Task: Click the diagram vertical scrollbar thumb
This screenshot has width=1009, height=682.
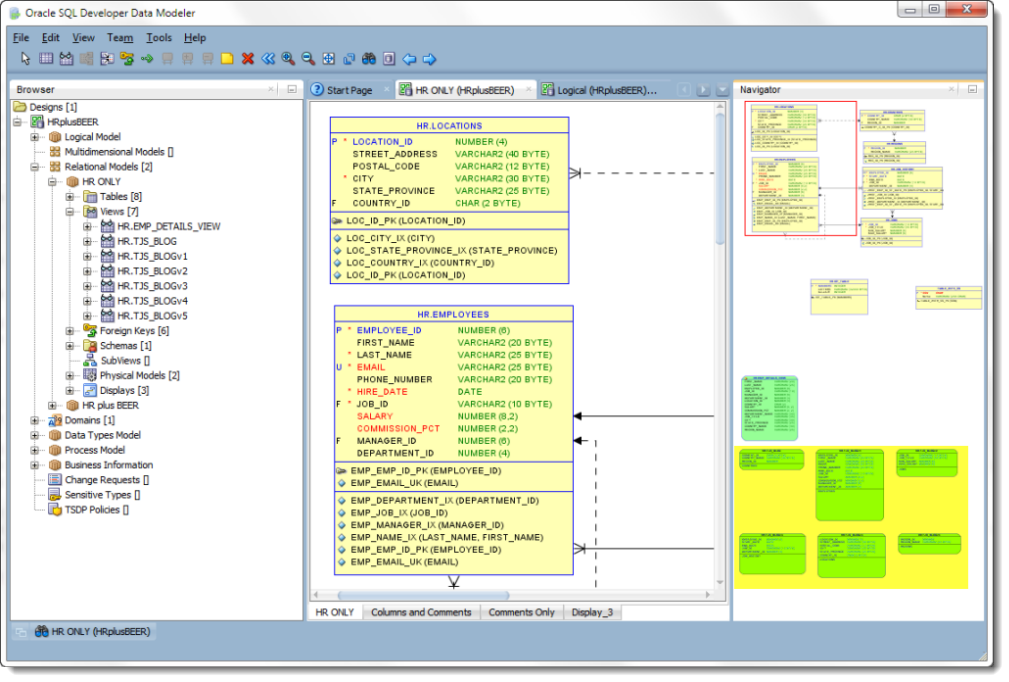Action: click(721, 178)
